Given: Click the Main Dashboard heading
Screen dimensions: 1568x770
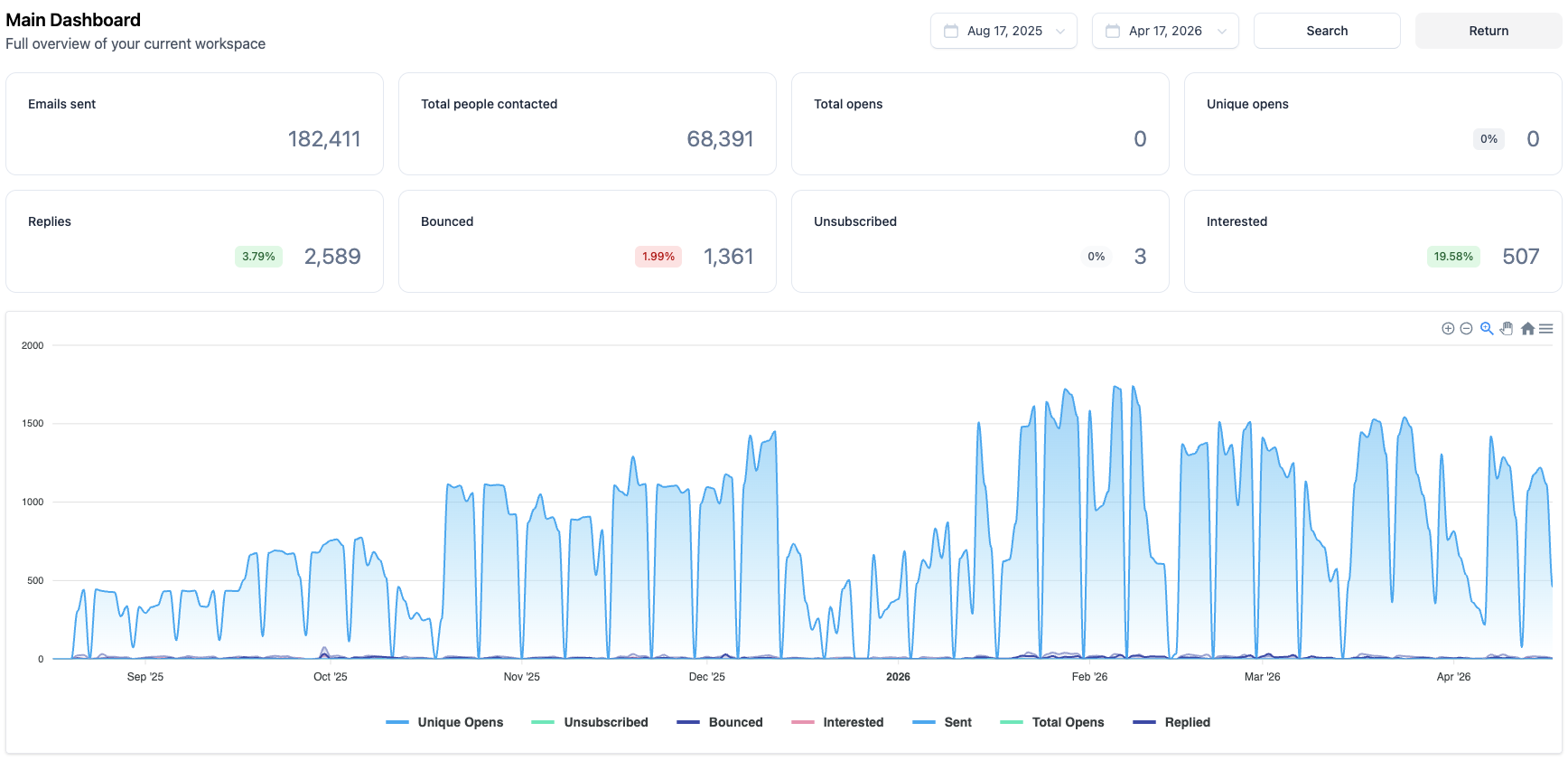Looking at the screenshot, I should click(x=73, y=20).
